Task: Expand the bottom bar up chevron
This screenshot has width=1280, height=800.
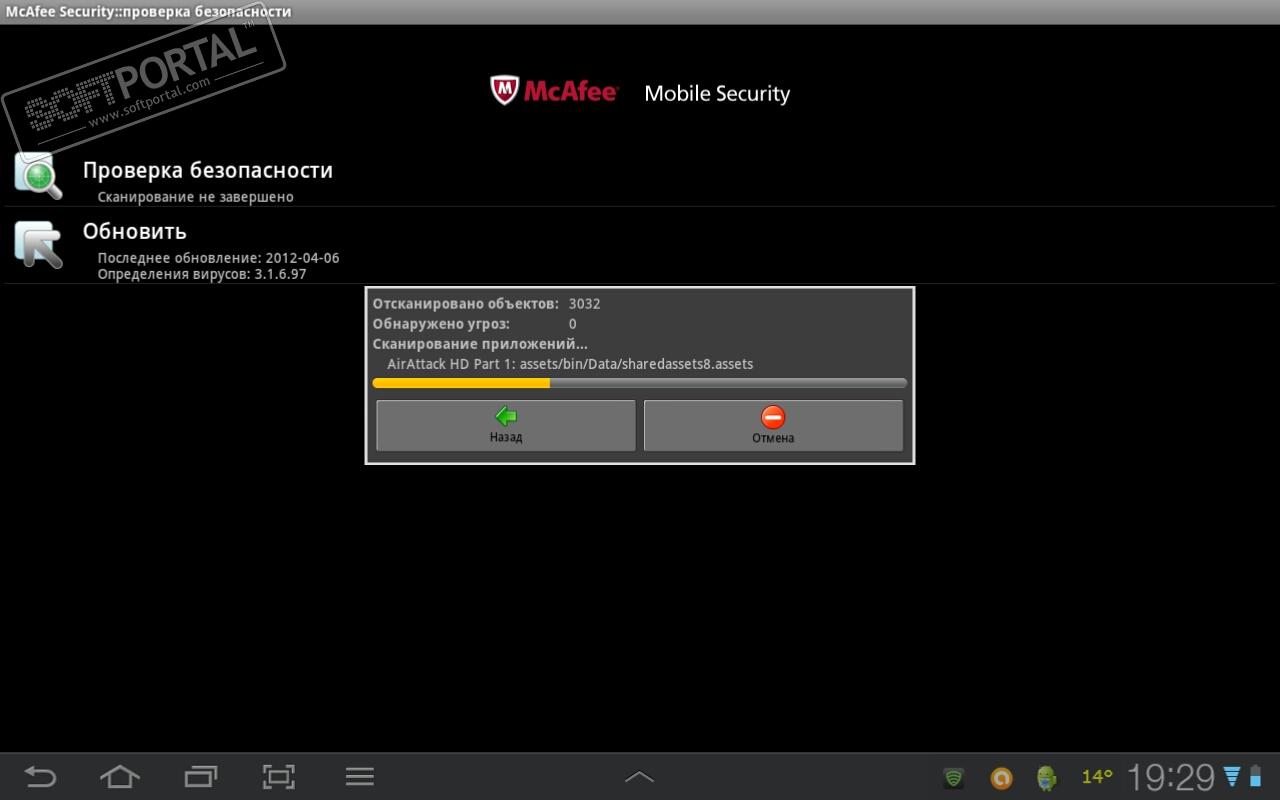Action: 639,776
